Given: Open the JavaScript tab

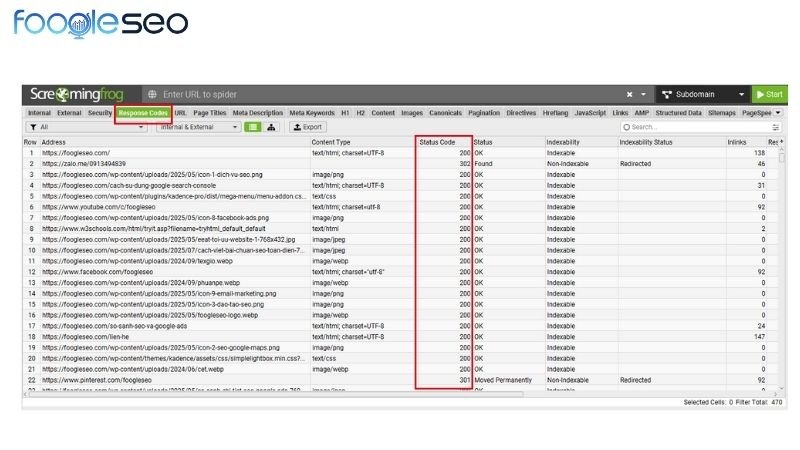Looking at the screenshot, I should tap(590, 113).
